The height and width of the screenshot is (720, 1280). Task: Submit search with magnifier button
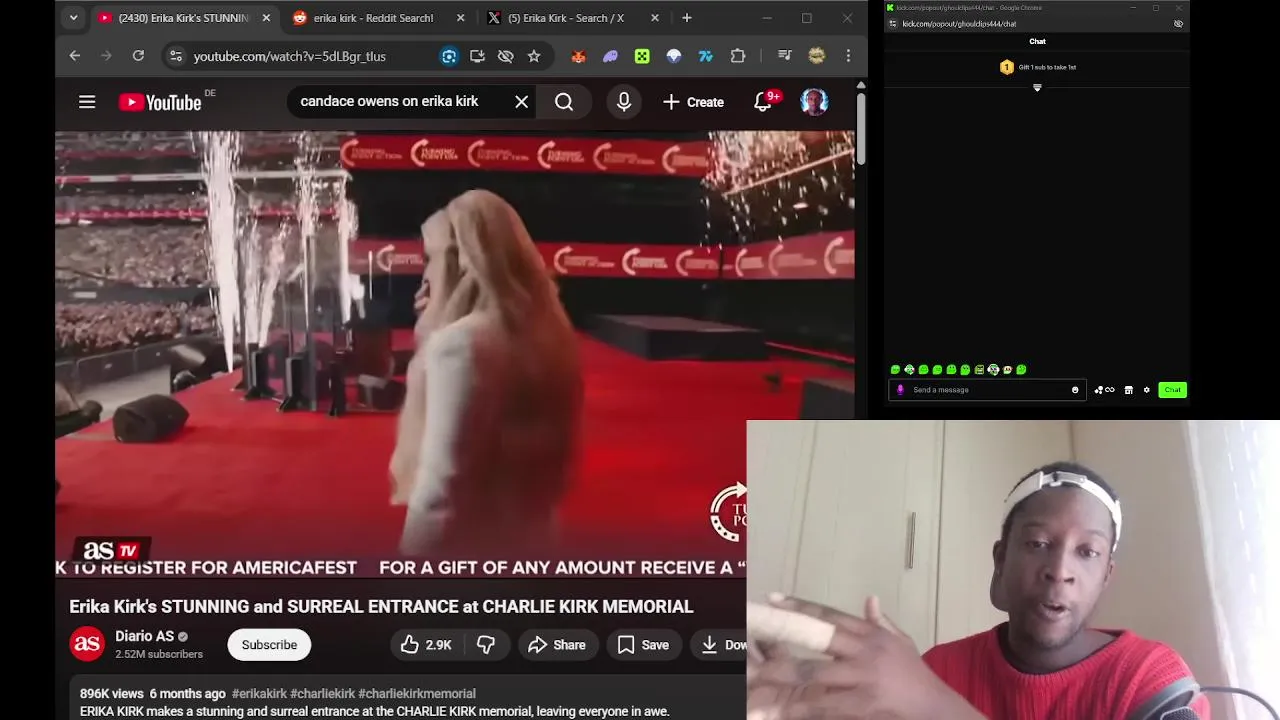point(564,102)
